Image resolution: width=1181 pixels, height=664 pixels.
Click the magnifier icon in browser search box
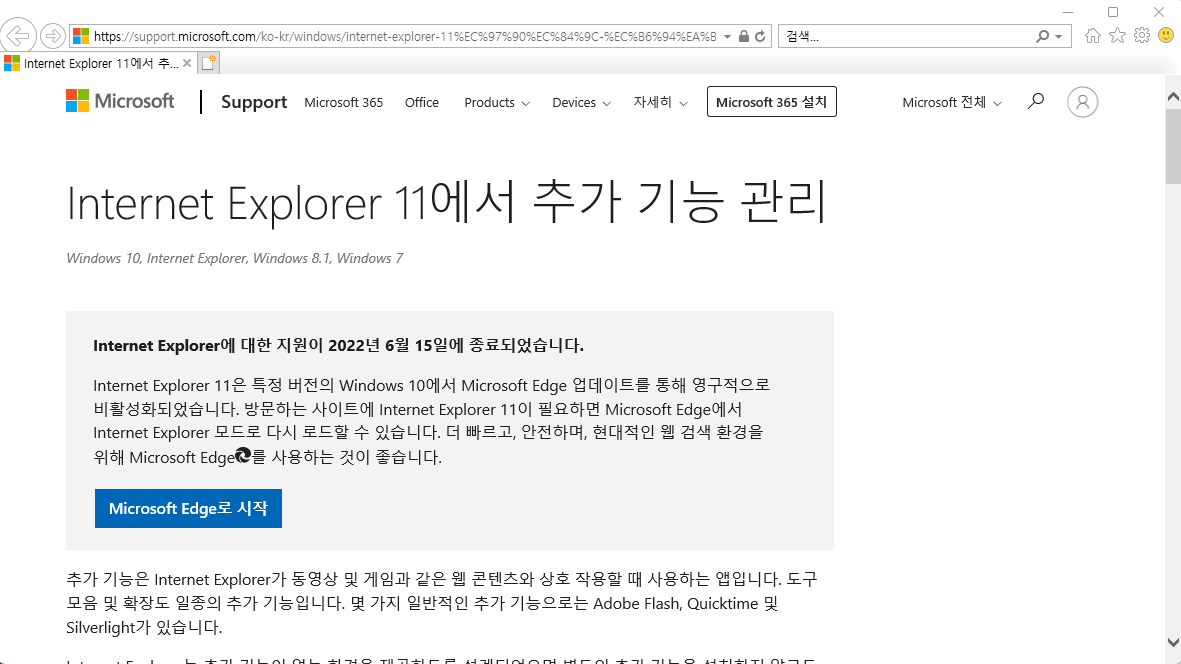(x=1042, y=36)
